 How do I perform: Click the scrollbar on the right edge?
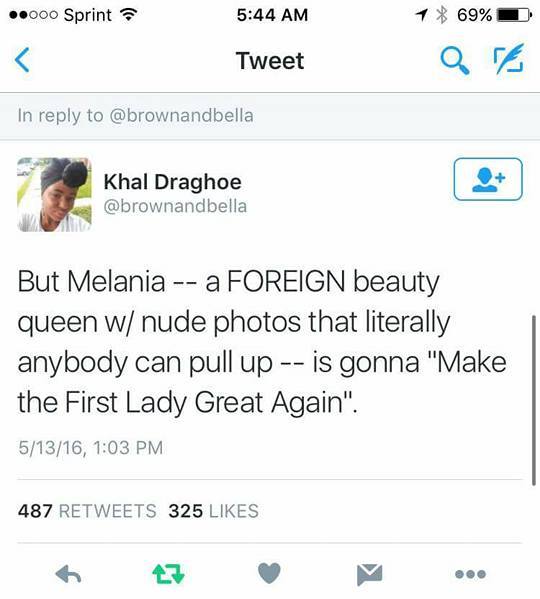(x=534, y=400)
